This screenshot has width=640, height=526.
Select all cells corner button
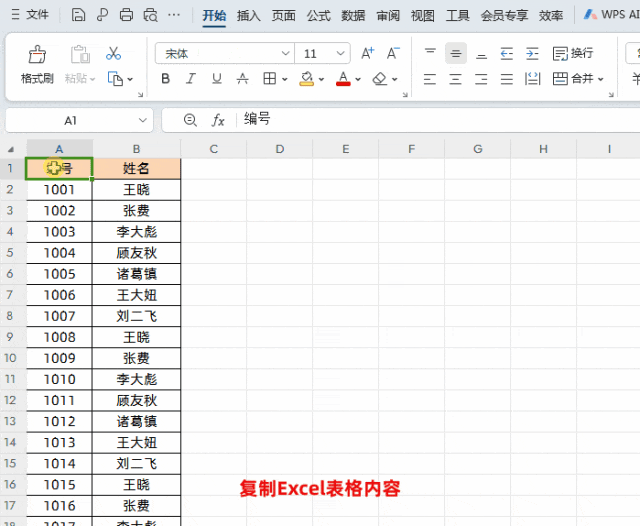tap(11, 149)
